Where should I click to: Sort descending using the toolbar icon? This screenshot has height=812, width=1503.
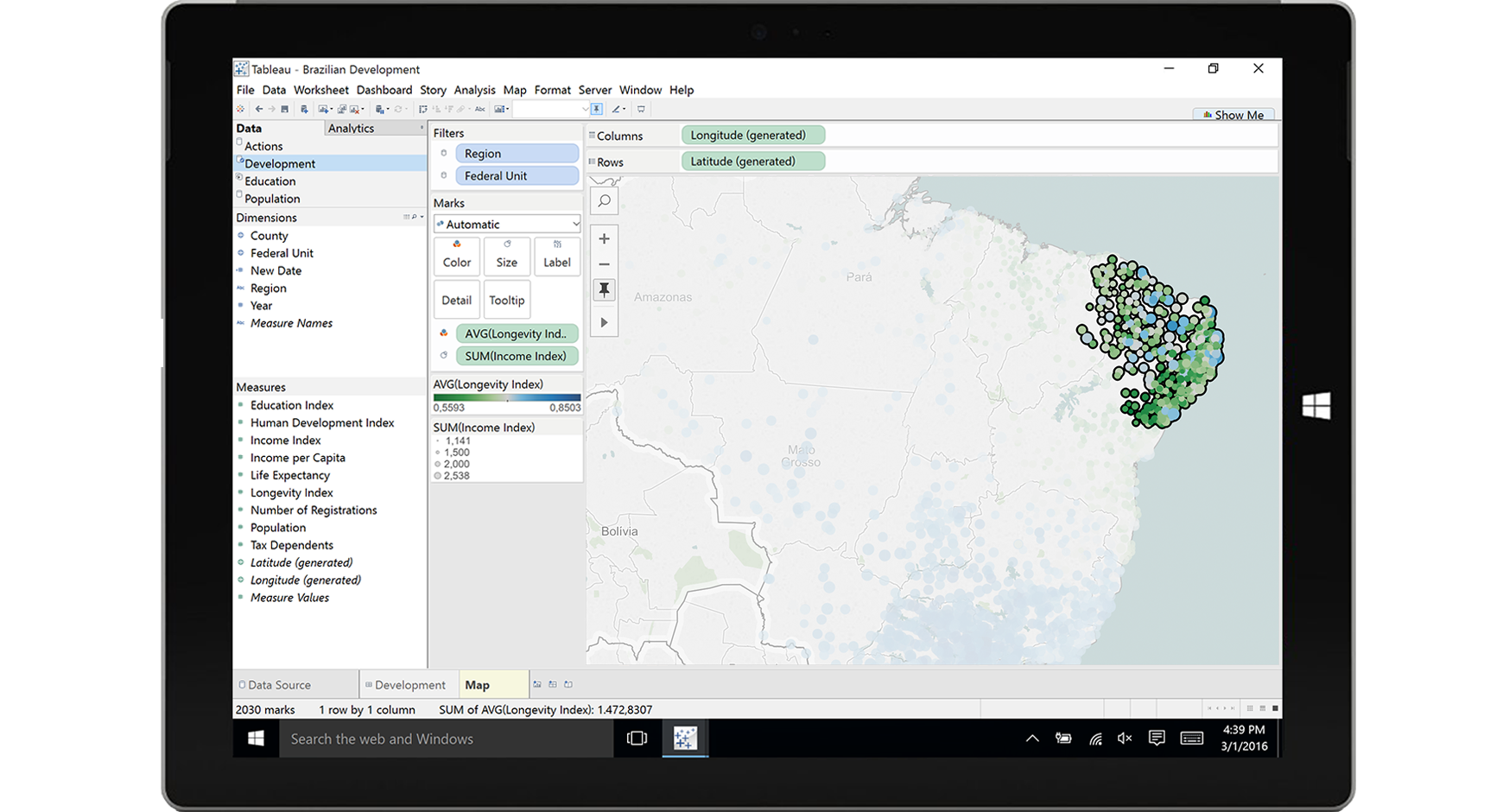point(448,109)
